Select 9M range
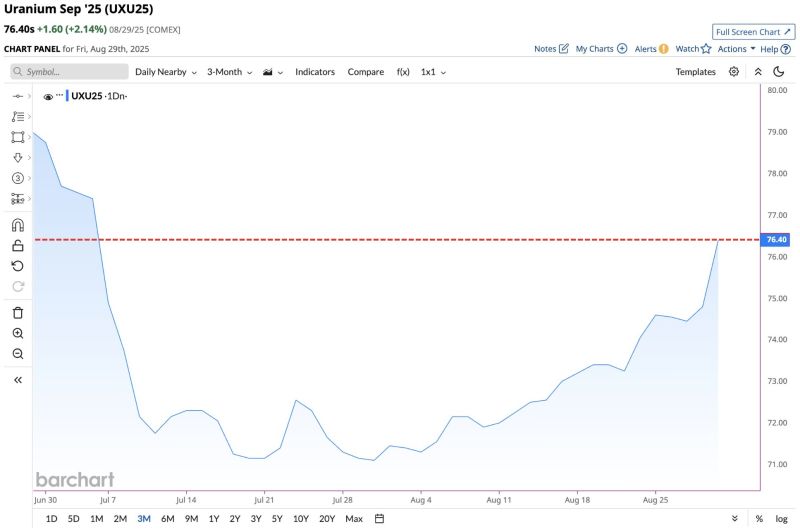Viewport: 800px width, 532px height. point(191,519)
